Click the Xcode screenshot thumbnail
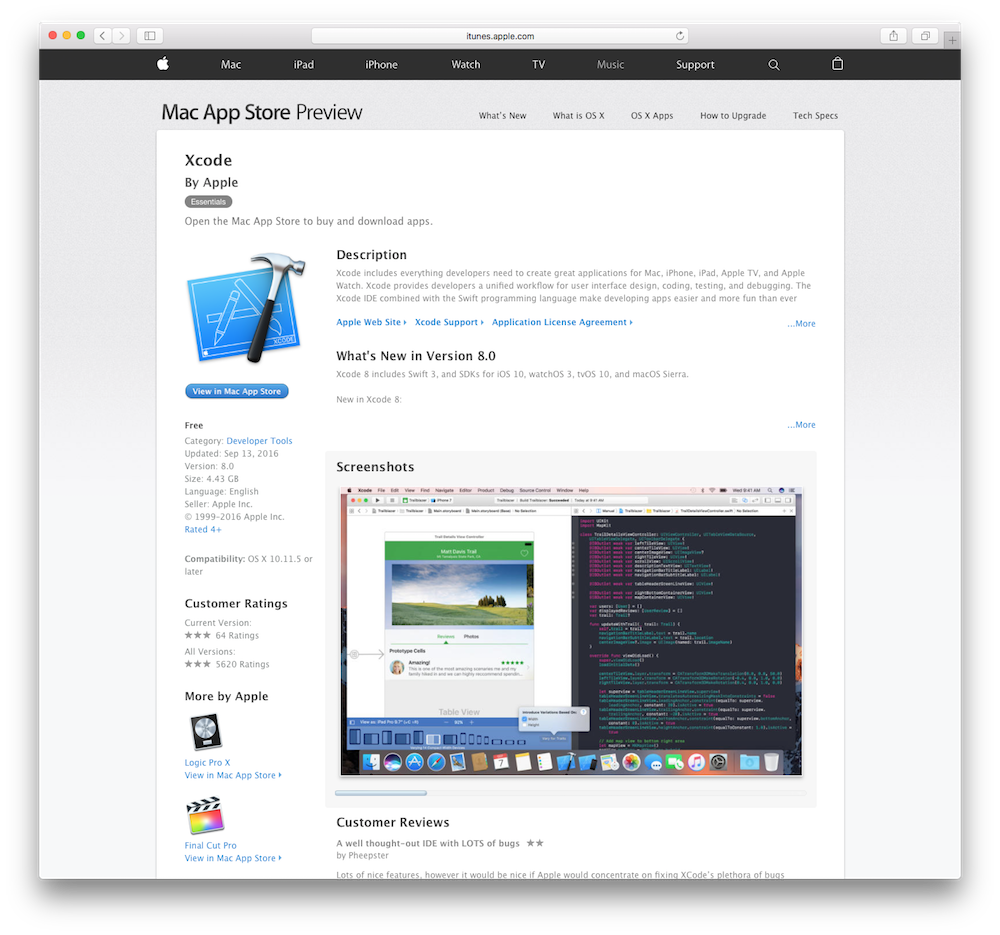This screenshot has height=935, width=1000. pos(571,631)
